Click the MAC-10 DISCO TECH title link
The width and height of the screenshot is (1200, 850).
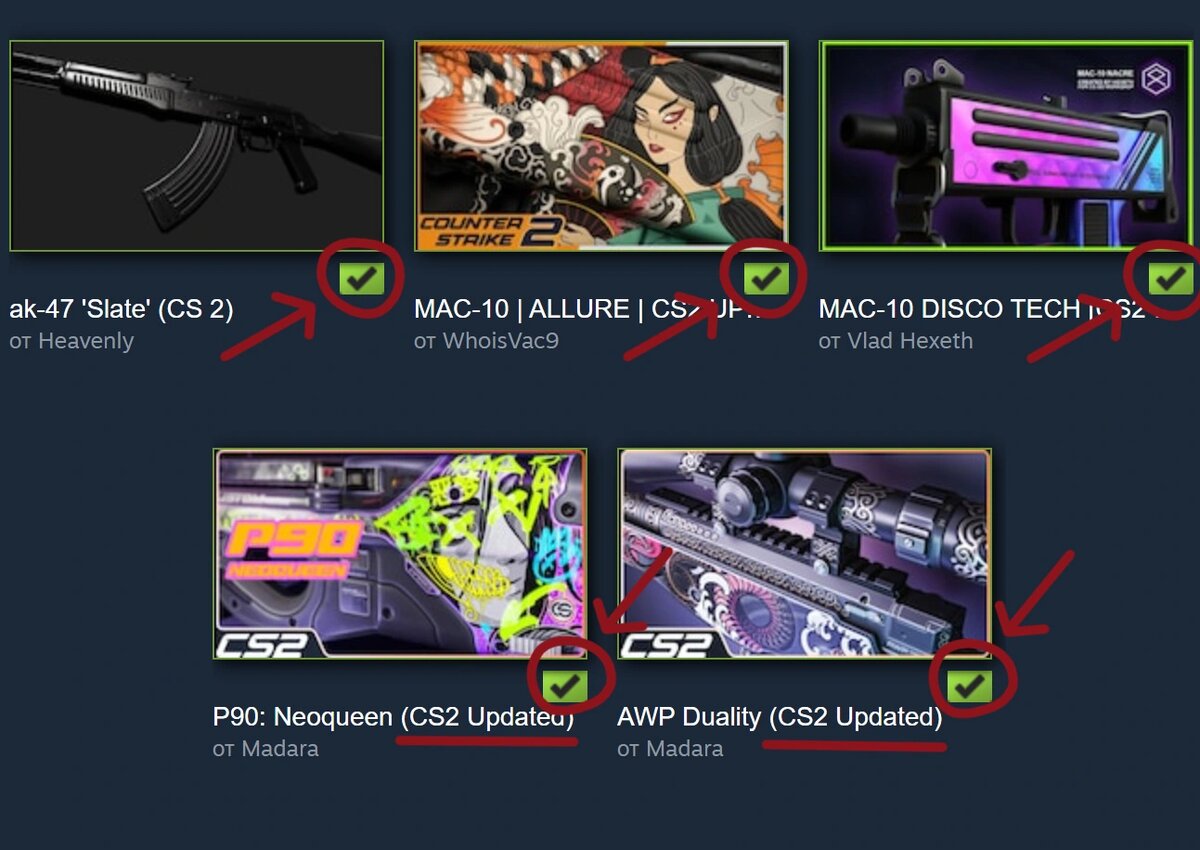click(x=982, y=310)
